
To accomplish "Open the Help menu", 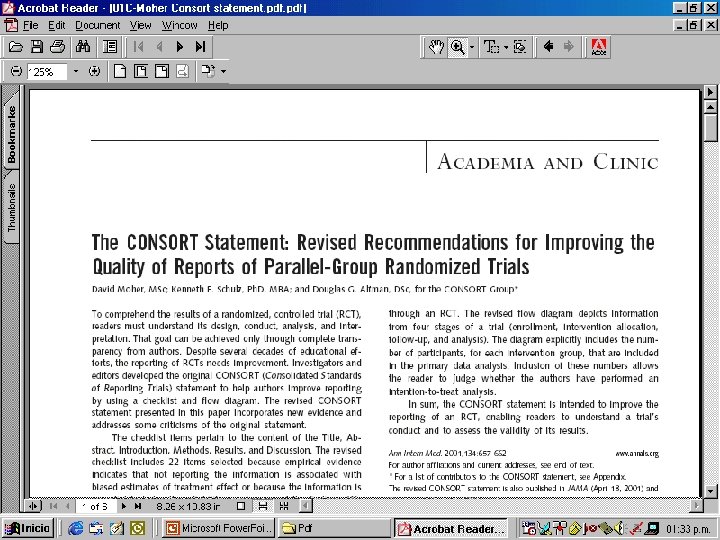I will tap(218, 25).
